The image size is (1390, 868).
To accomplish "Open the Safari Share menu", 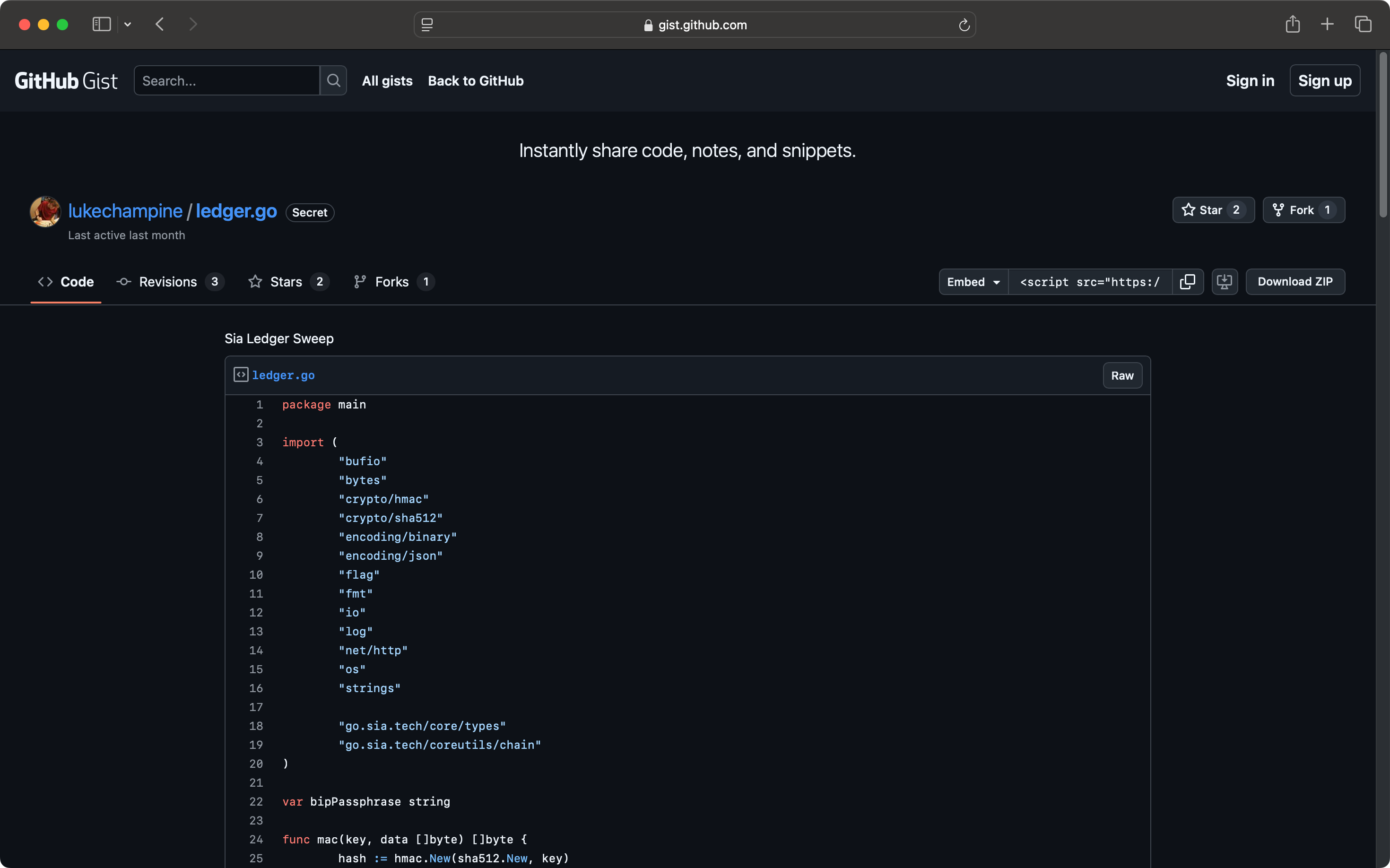I will click(1293, 24).
